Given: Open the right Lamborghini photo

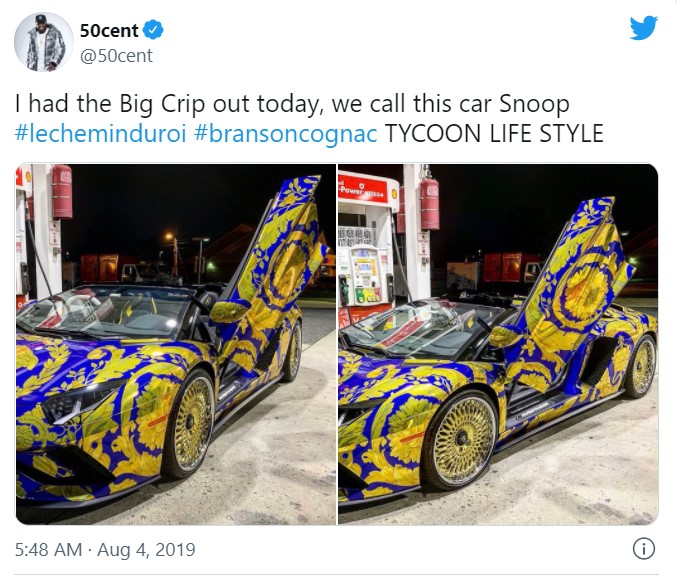Looking at the screenshot, I should (498, 344).
